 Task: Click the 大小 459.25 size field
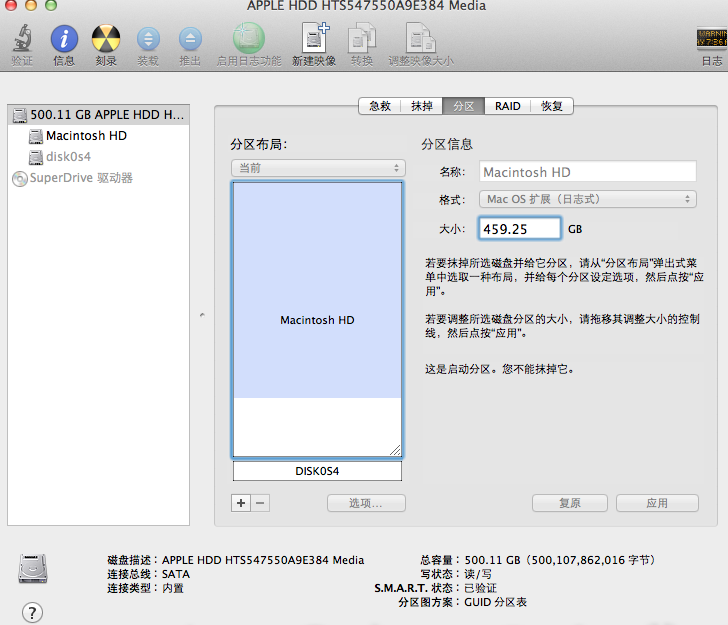point(520,228)
